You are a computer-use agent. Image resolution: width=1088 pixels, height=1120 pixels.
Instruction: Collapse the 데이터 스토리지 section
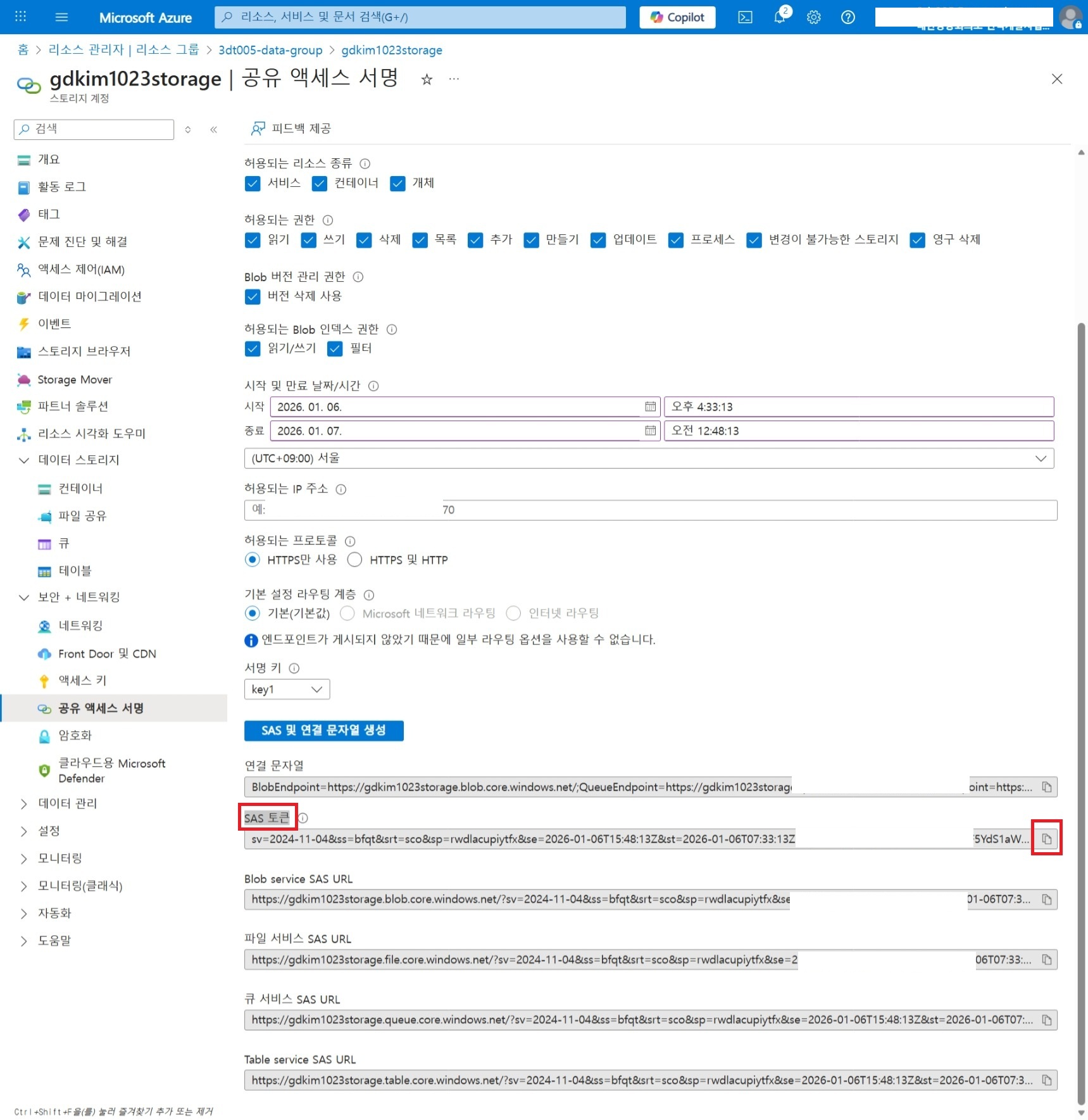click(24, 460)
